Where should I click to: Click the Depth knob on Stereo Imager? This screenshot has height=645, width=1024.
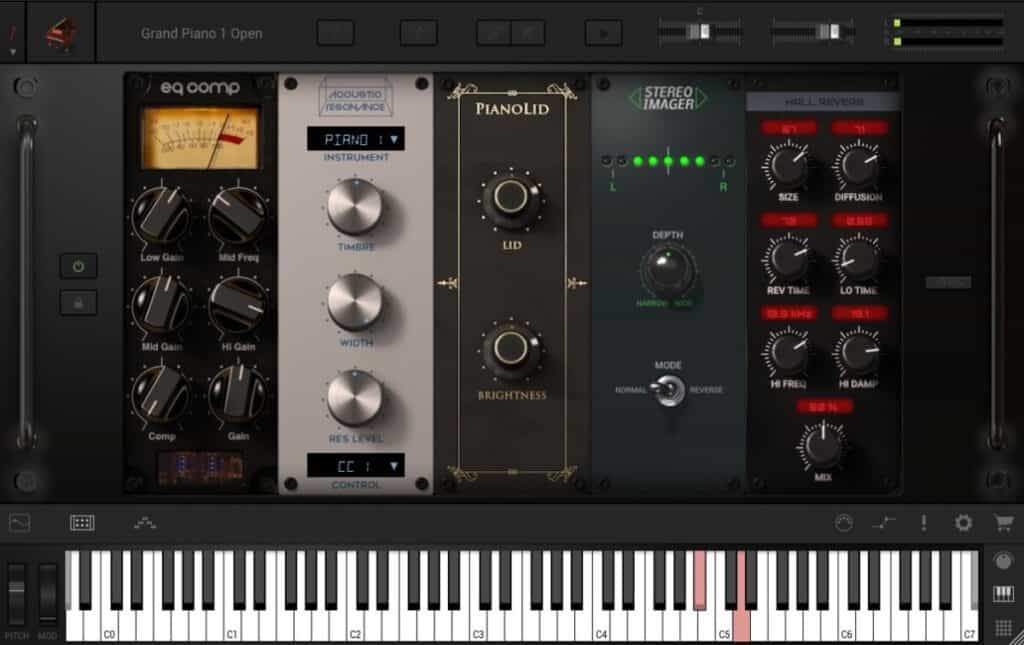pyautogui.click(x=667, y=270)
